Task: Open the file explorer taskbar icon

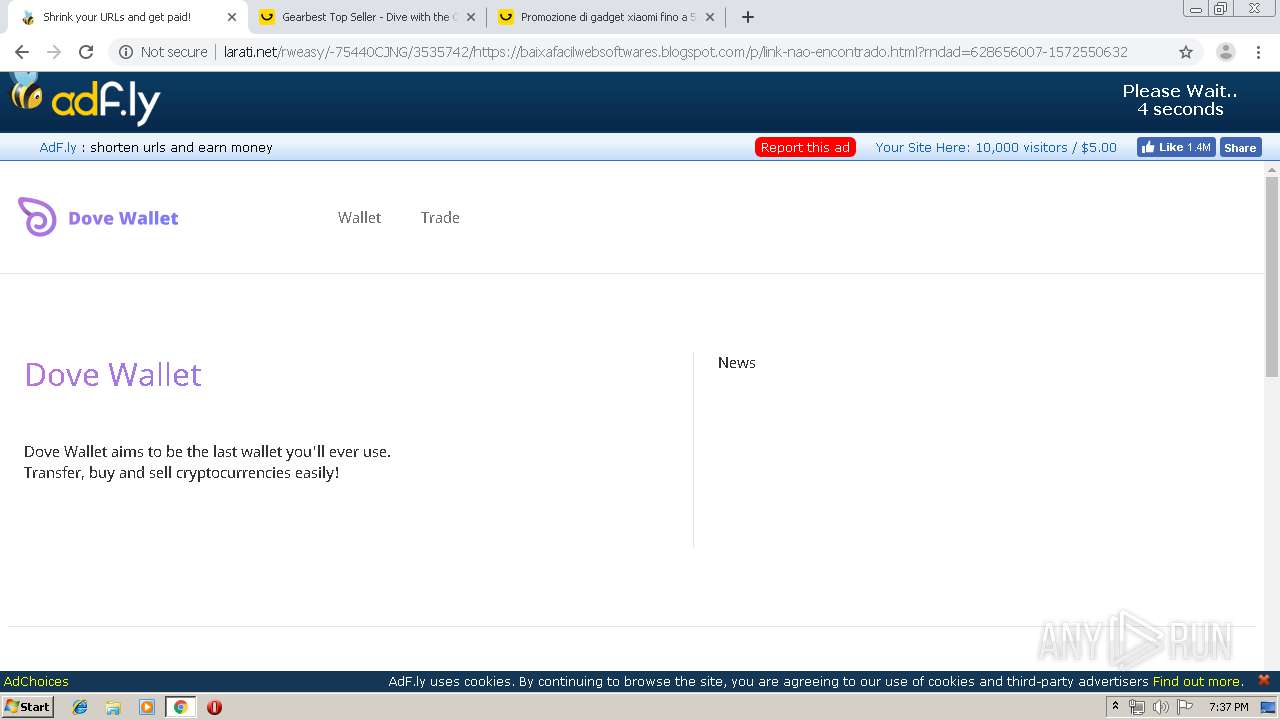Action: 113,707
